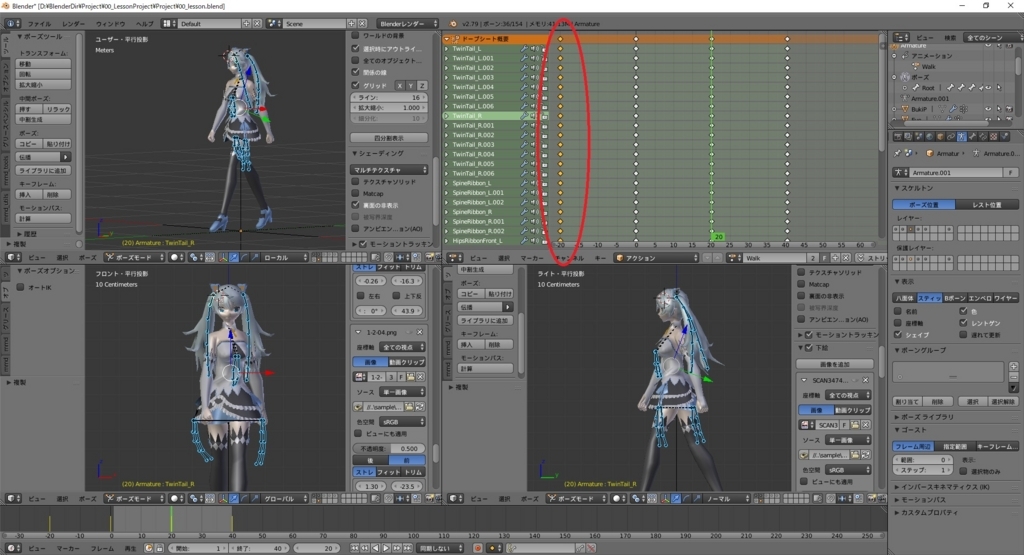The height and width of the screenshot is (555, 1024).
Task: Open マーカー menu in the bottom timeline header
Action: pos(68,548)
